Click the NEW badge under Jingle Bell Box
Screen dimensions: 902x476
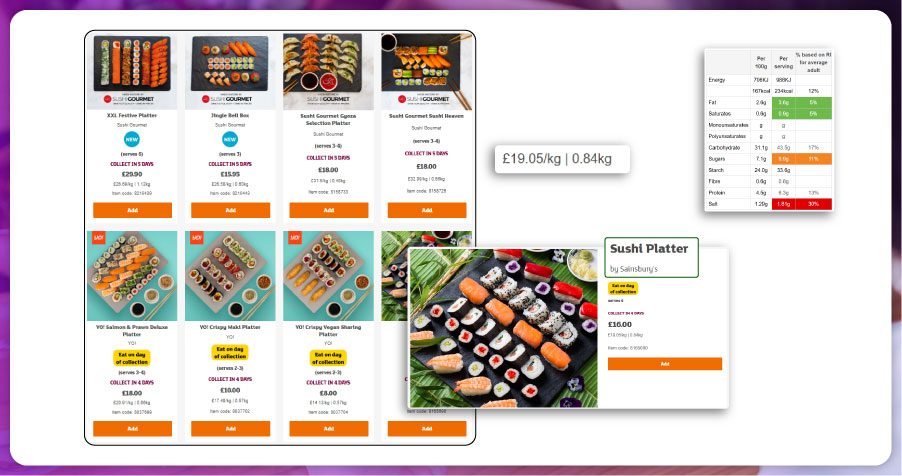tap(230, 139)
